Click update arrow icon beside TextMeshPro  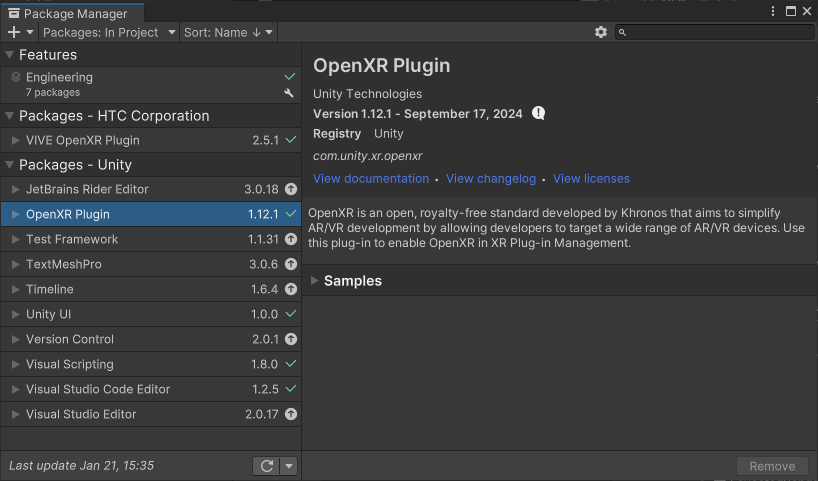(x=291, y=264)
